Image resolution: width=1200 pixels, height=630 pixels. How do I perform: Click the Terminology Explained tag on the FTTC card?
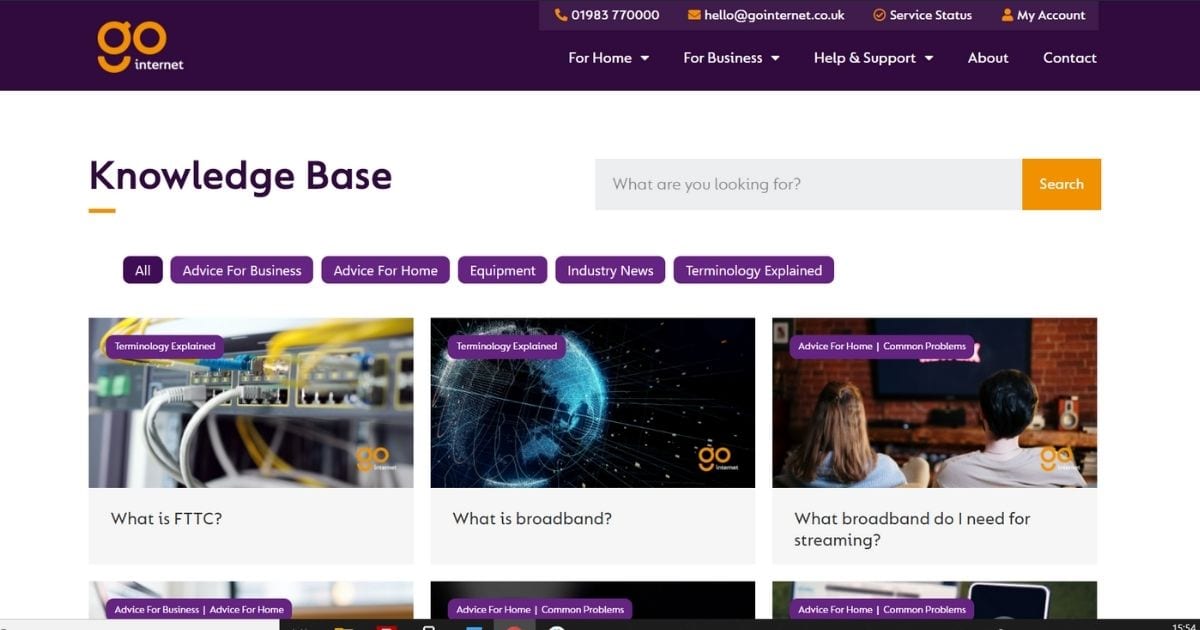[x=165, y=346]
